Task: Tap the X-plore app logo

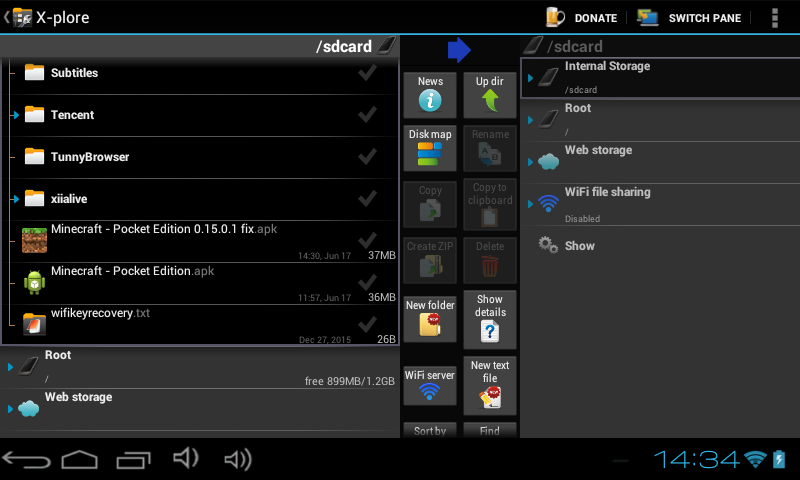Action: click(21, 17)
